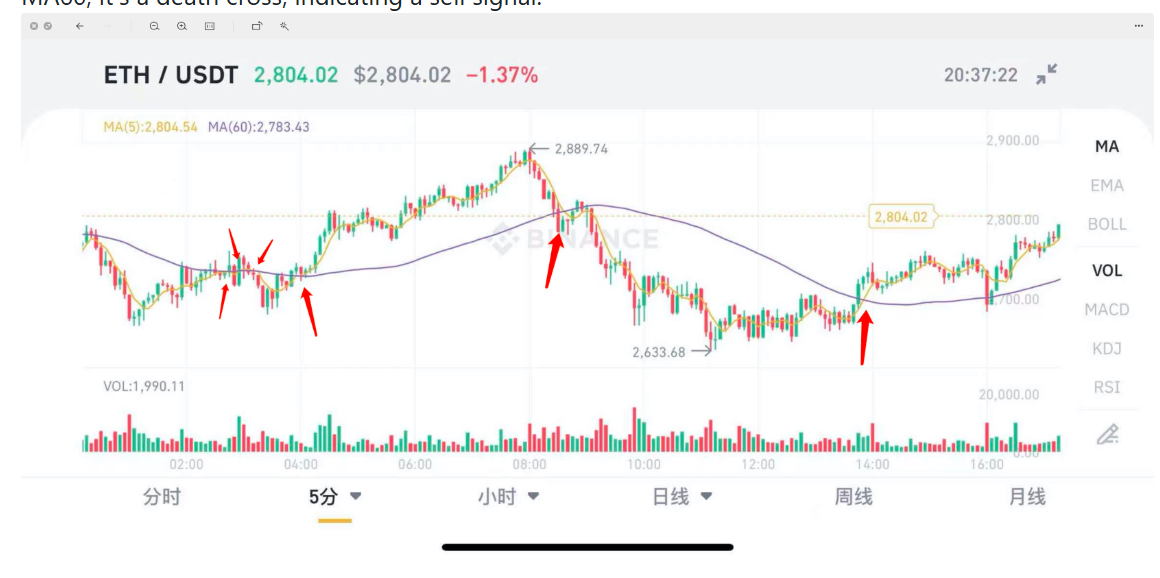Viewport: 1160px width, 578px height.
Task: Click the back arrow in viewer toolbar
Action: coord(80,26)
